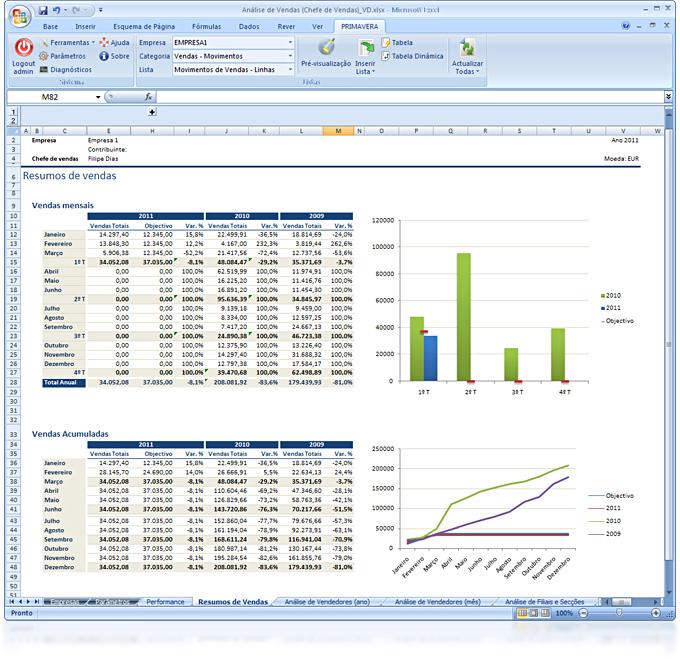Open the Rever ribbon tab
The width and height of the screenshot is (680, 659).
[x=286, y=26]
